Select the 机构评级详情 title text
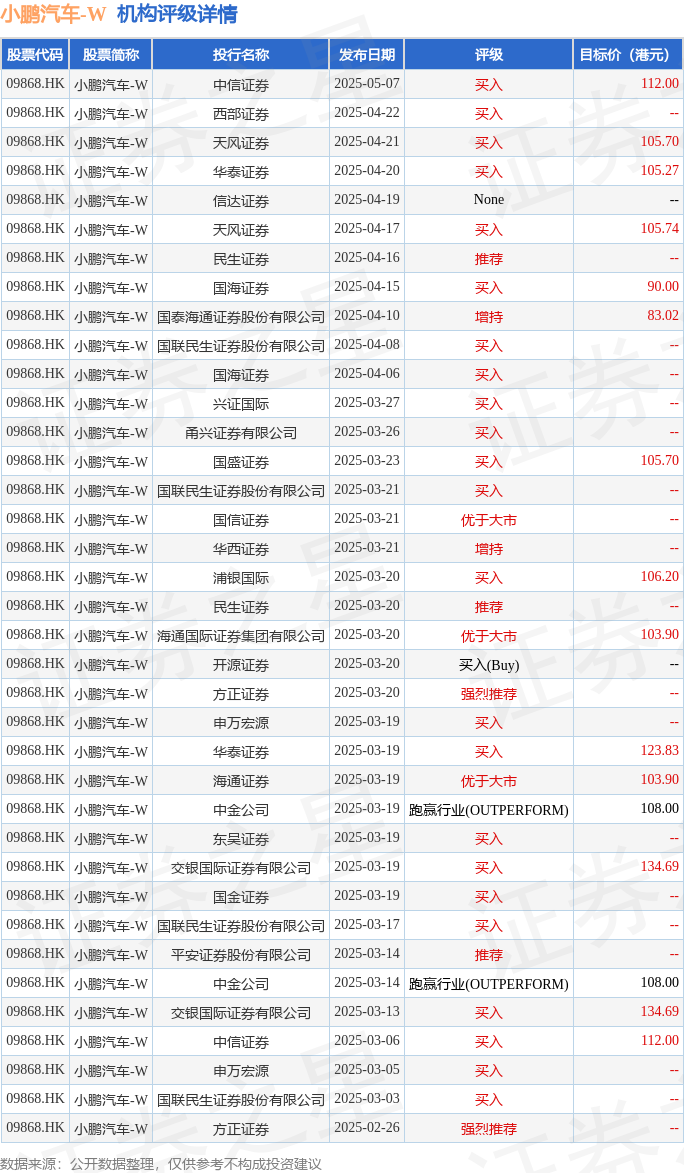 [177, 14]
